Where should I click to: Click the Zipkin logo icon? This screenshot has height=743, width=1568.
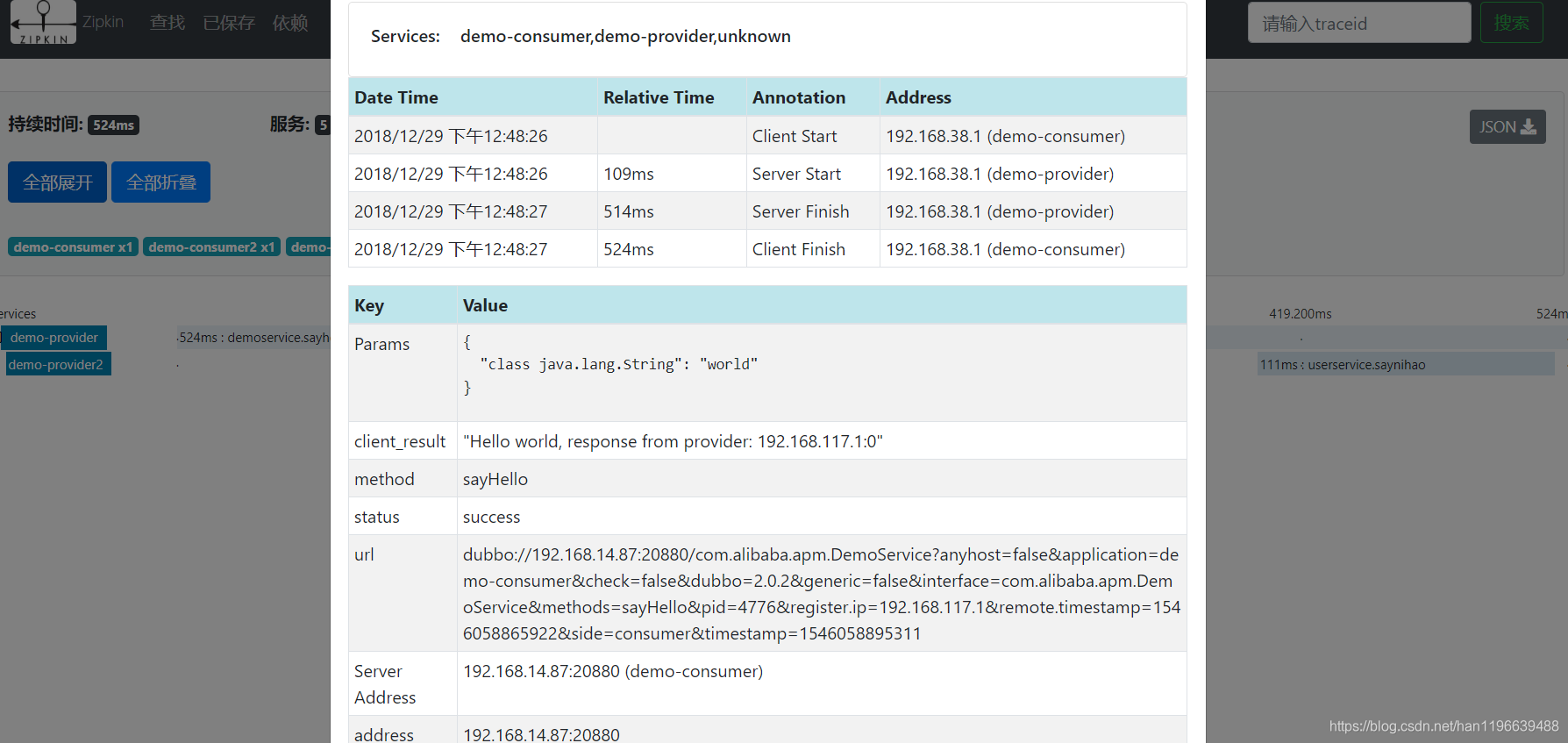(43, 22)
